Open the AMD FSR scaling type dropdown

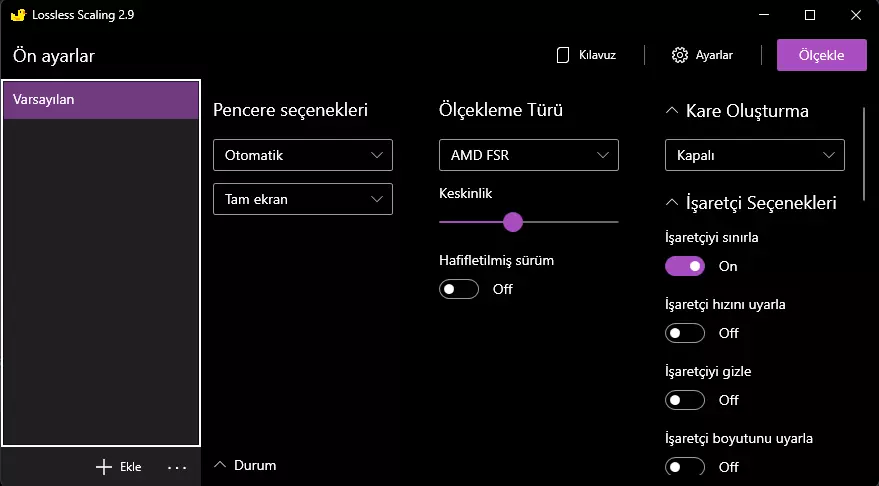(529, 155)
